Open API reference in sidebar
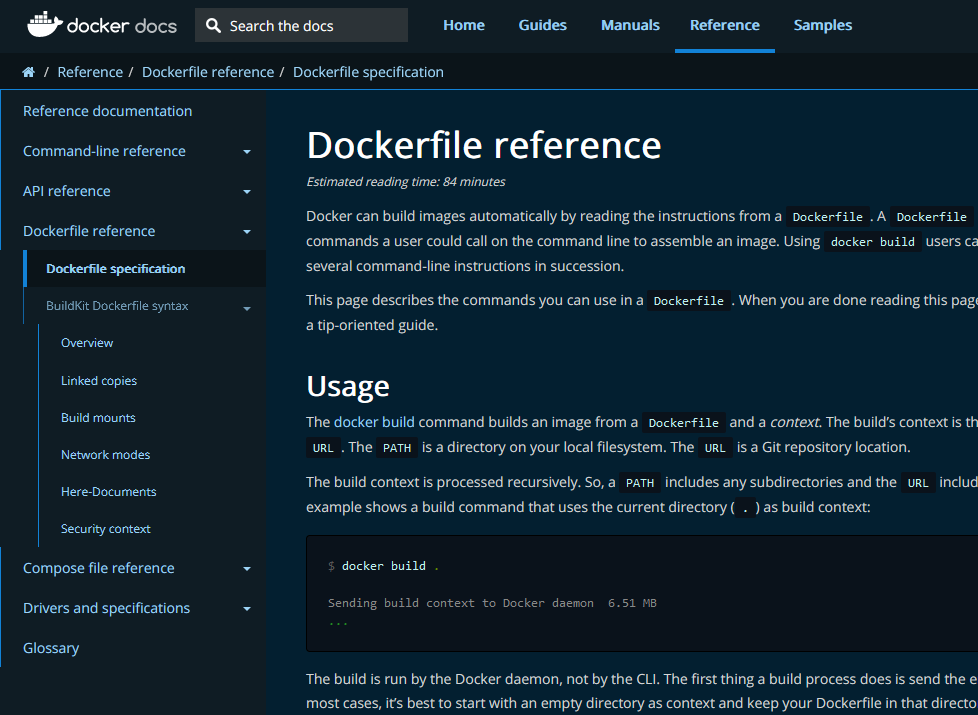The width and height of the screenshot is (978, 715). pos(67,191)
